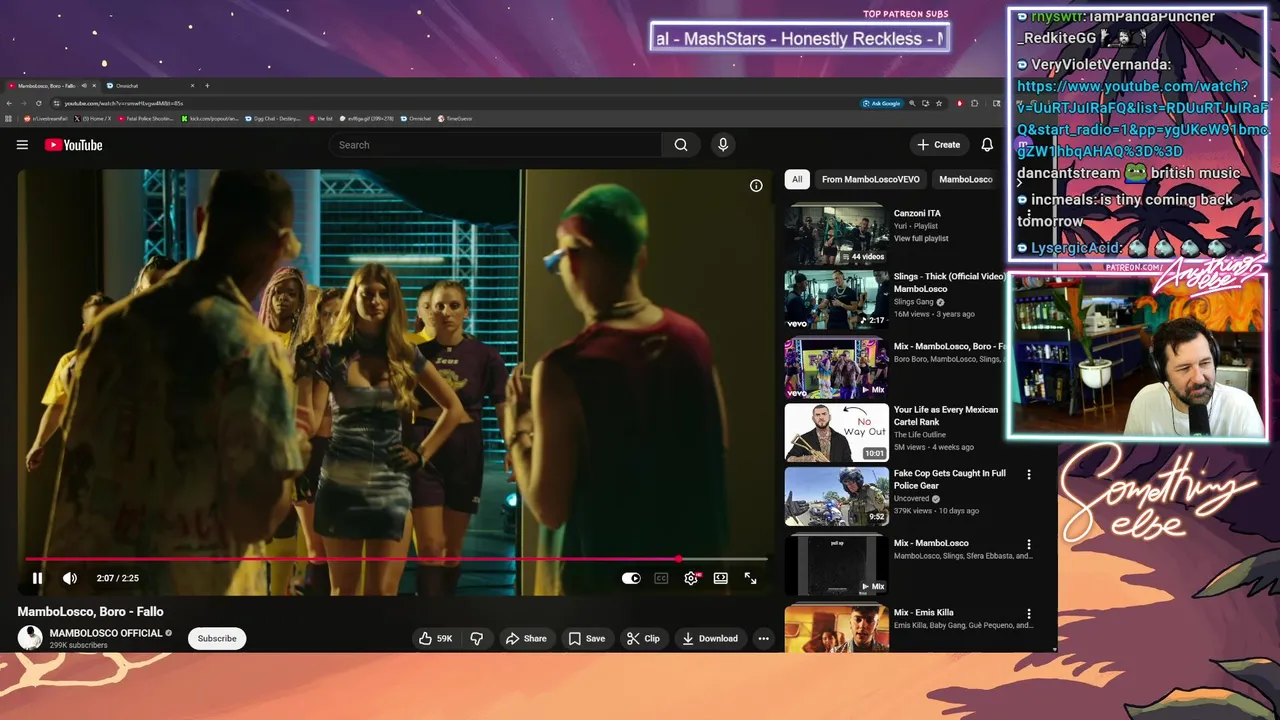The height and width of the screenshot is (720, 1280).
Task: Click Create button in YouTube header
Action: point(939,145)
